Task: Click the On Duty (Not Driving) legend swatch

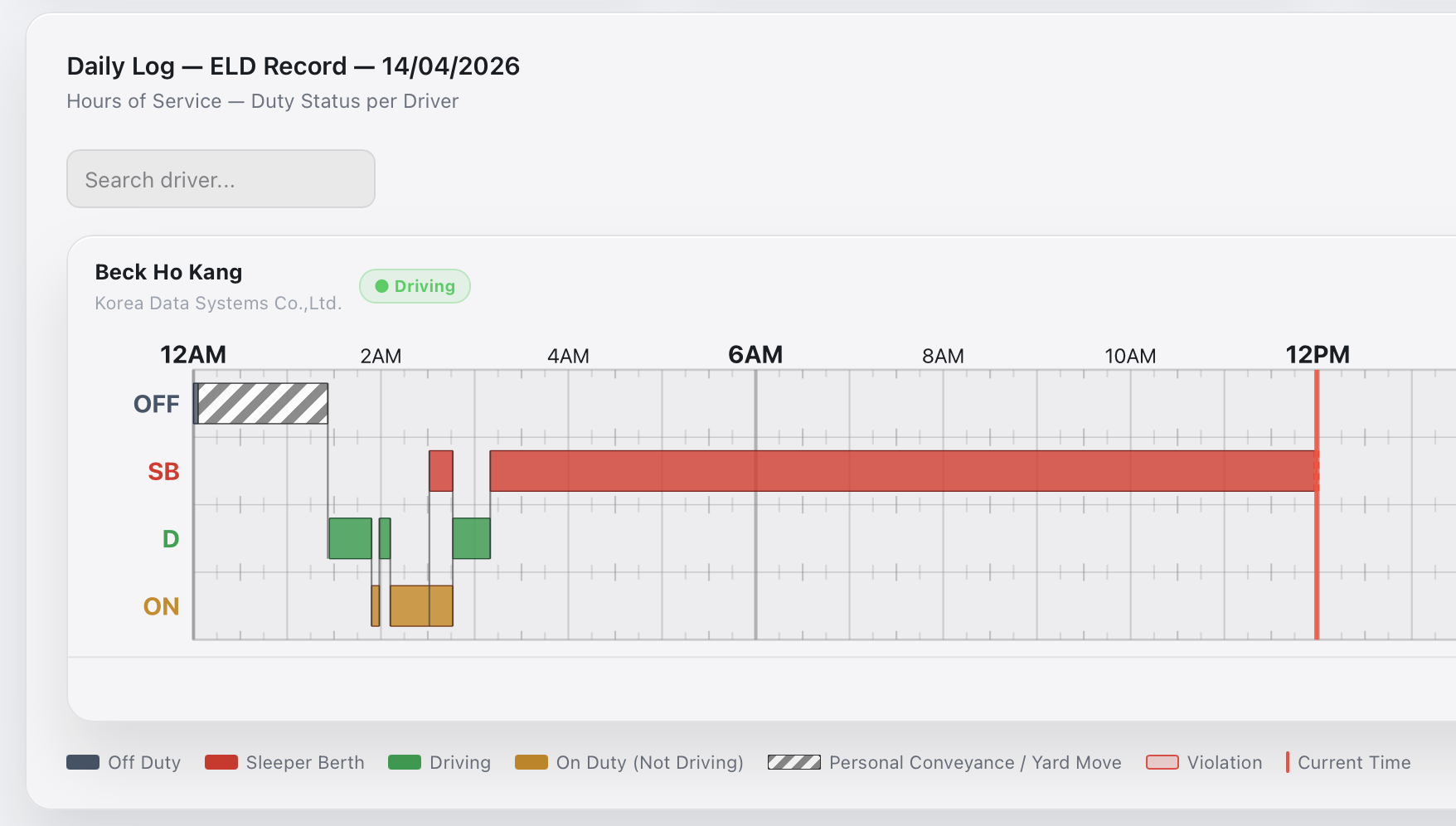Action: pyautogui.click(x=531, y=762)
